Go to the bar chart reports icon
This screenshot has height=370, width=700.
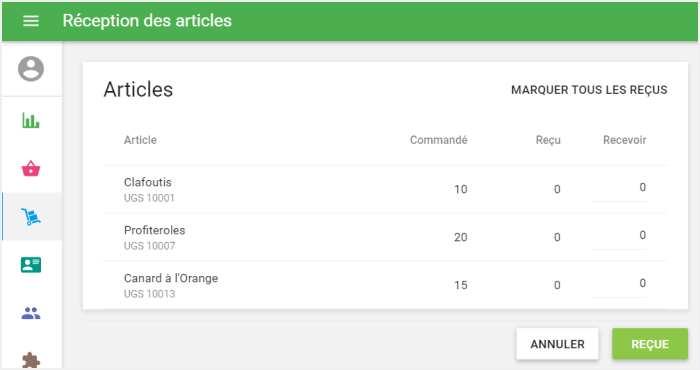[x=31, y=121]
